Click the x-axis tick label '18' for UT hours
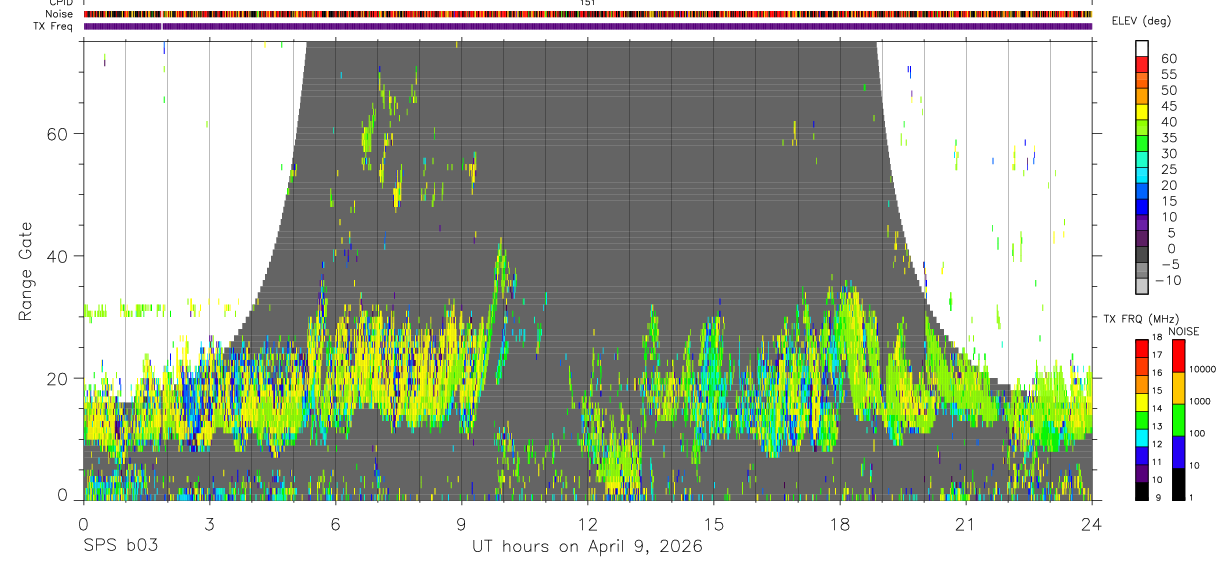 click(x=840, y=524)
